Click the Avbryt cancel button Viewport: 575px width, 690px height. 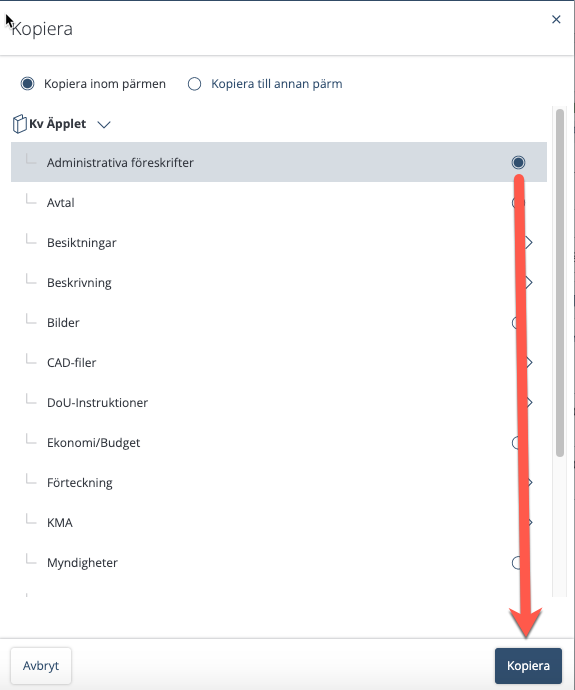[x=41, y=666]
